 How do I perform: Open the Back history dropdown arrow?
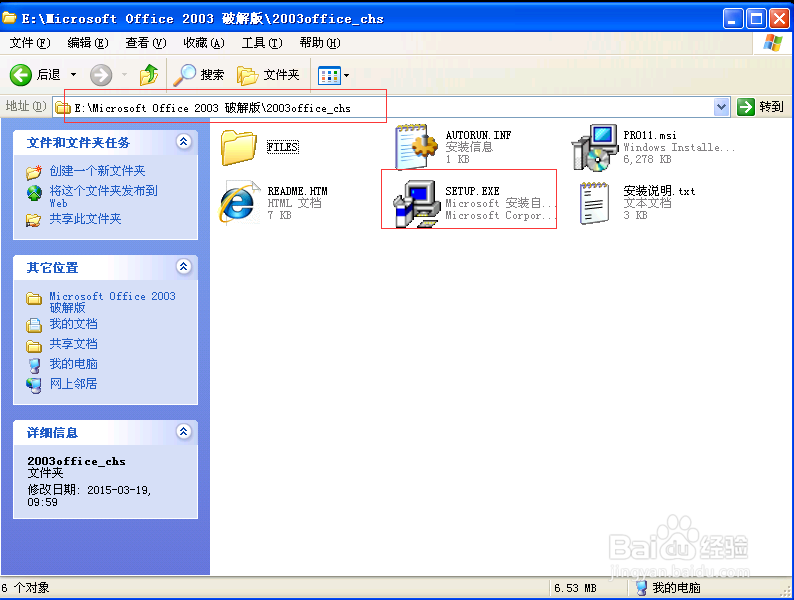(x=73, y=75)
